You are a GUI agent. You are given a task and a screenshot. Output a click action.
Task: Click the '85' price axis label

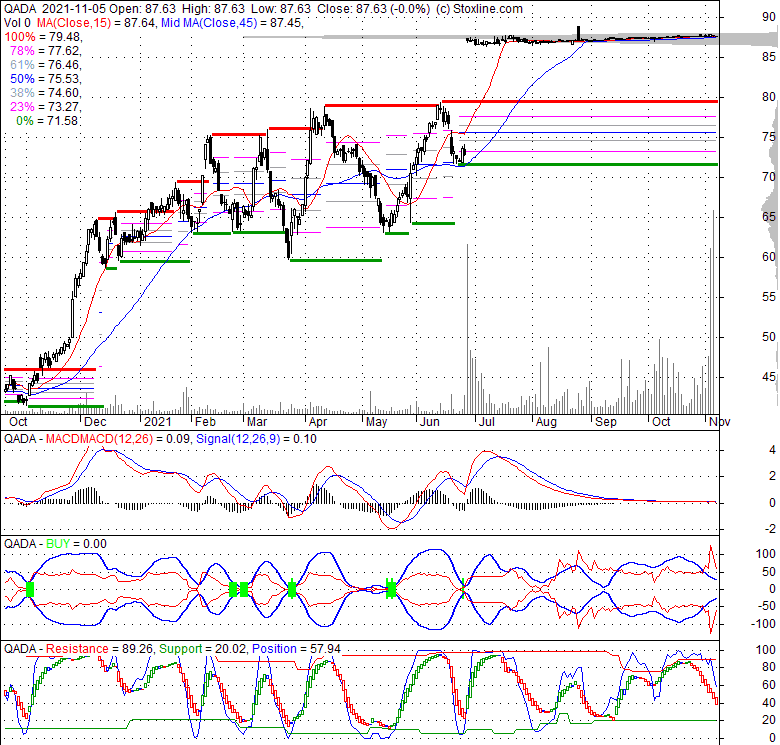pos(769,57)
